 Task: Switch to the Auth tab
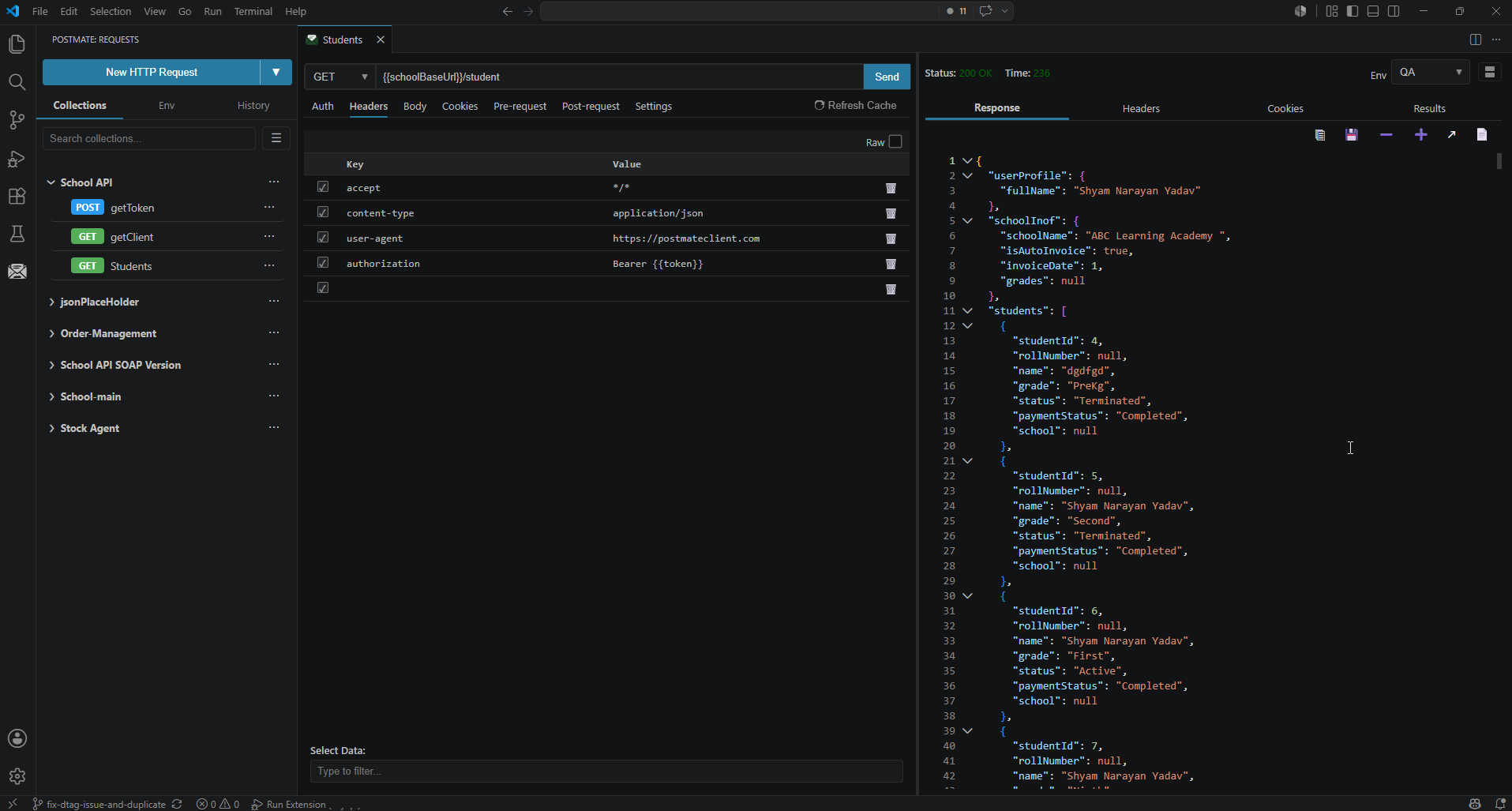[x=322, y=107]
